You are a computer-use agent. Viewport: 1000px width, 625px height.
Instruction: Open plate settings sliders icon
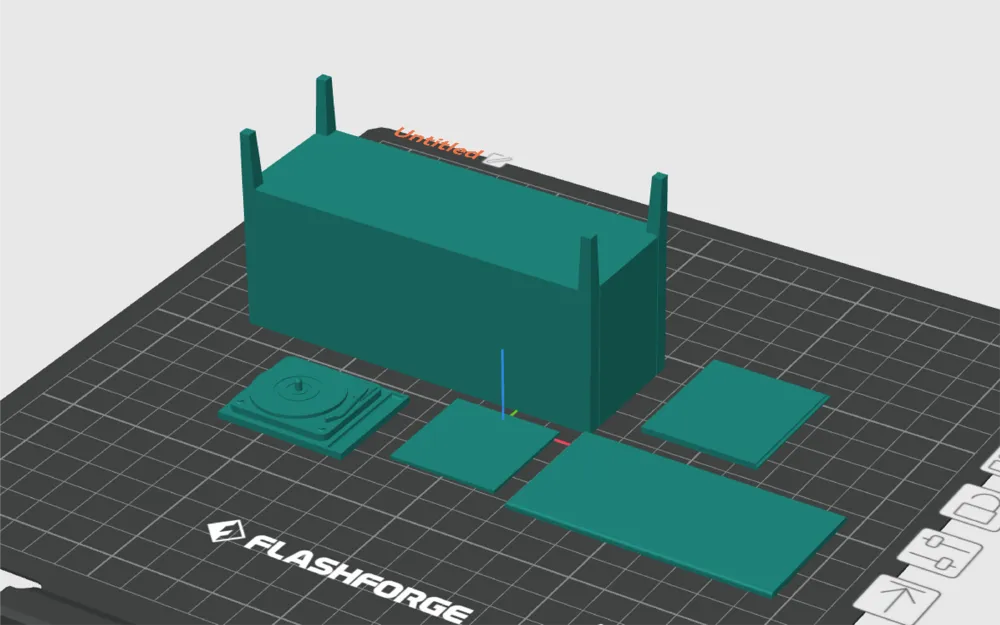pyautogui.click(x=941, y=553)
